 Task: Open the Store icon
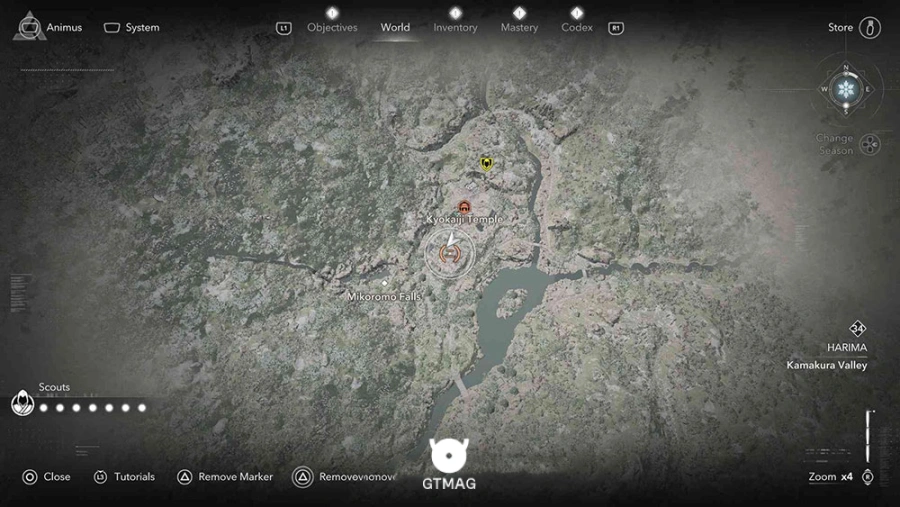(x=870, y=28)
